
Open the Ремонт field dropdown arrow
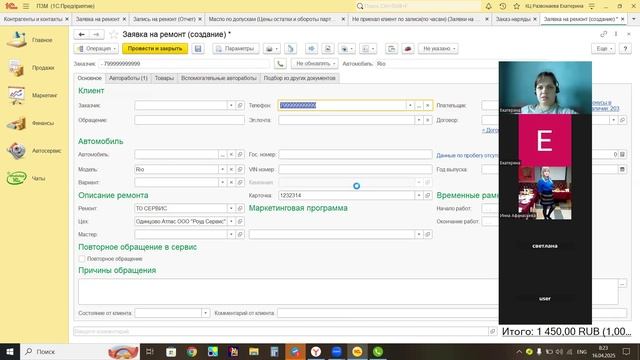231,208
